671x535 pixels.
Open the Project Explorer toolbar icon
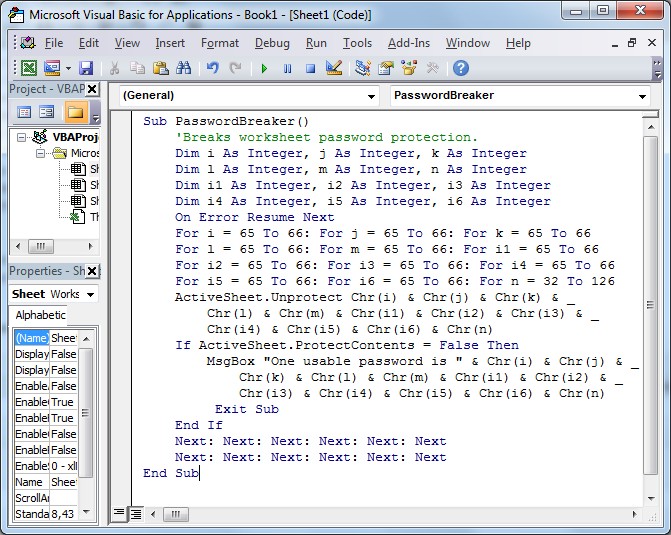(x=362, y=68)
